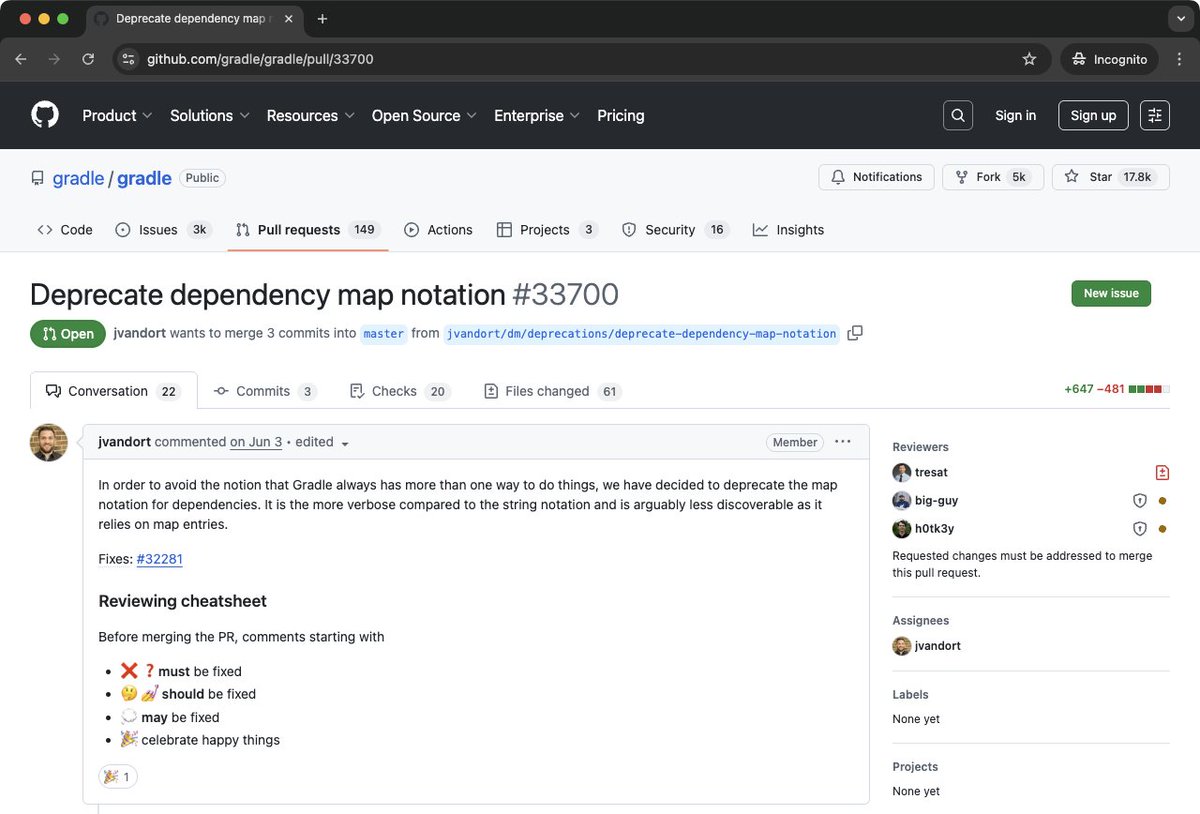1200x814 pixels.
Task: Expand the Solutions menu
Action: [210, 115]
